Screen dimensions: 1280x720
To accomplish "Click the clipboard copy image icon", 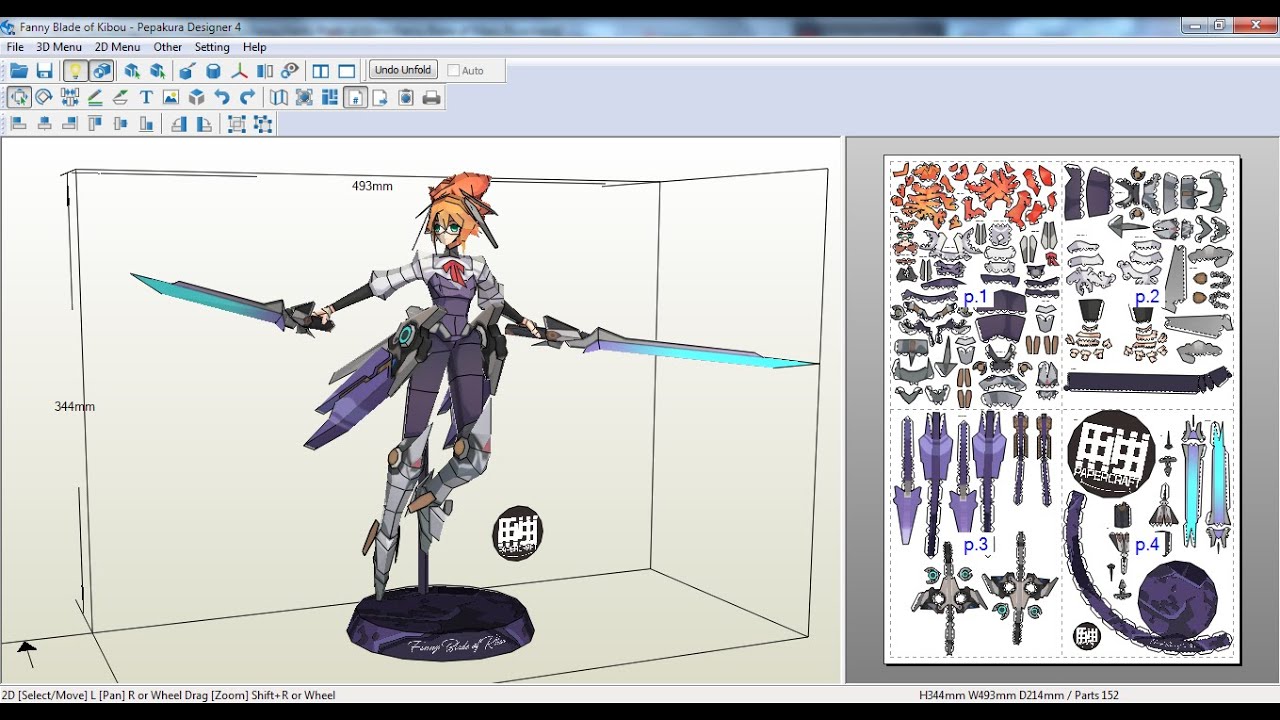I will (406, 97).
